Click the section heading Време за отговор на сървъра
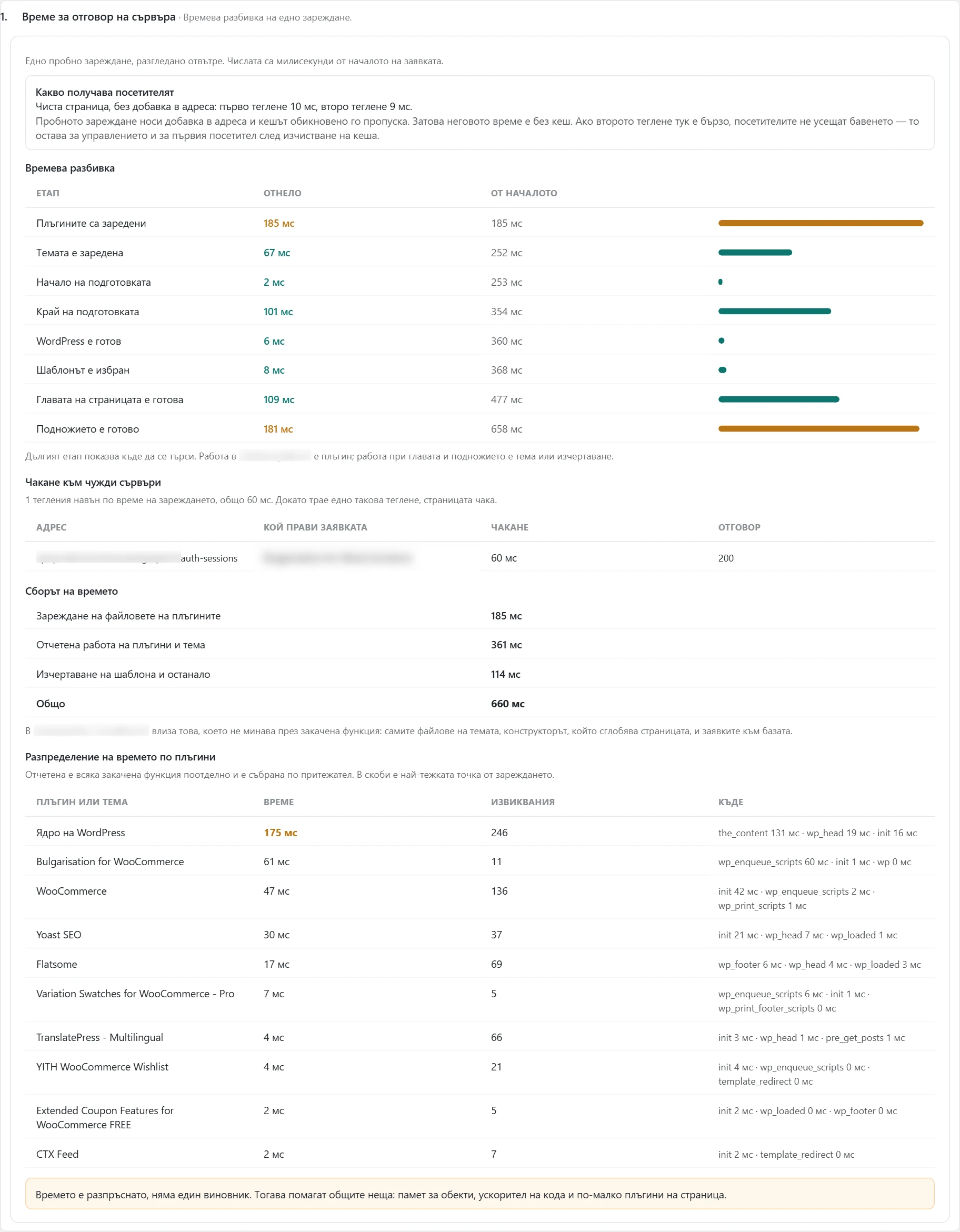 pyautogui.click(x=99, y=17)
